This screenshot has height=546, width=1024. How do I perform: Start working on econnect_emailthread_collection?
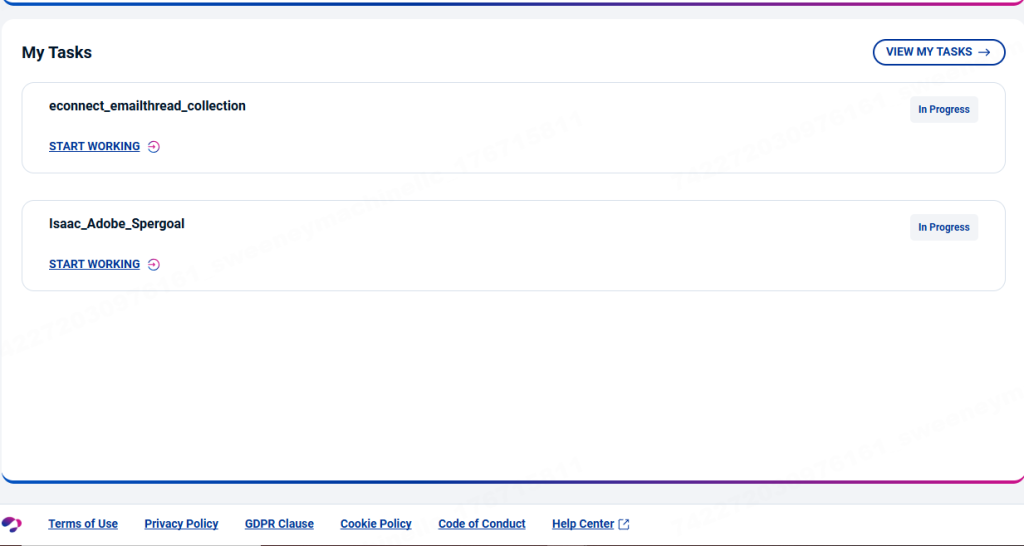point(94,147)
